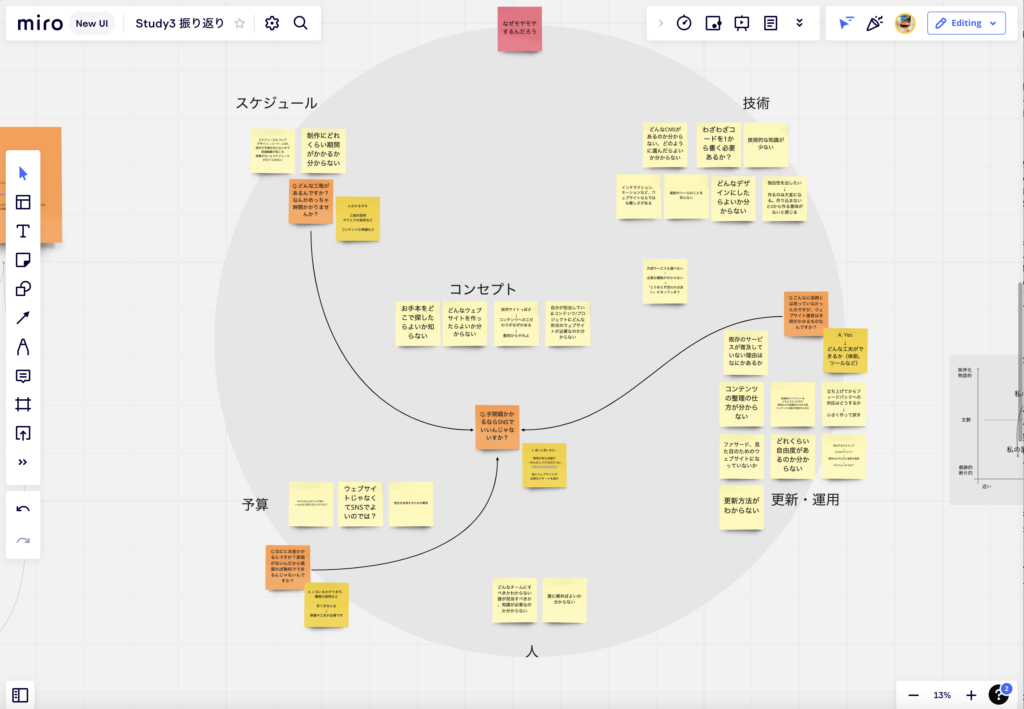
Task: Zoom out with the minus button
Action: coord(913,695)
